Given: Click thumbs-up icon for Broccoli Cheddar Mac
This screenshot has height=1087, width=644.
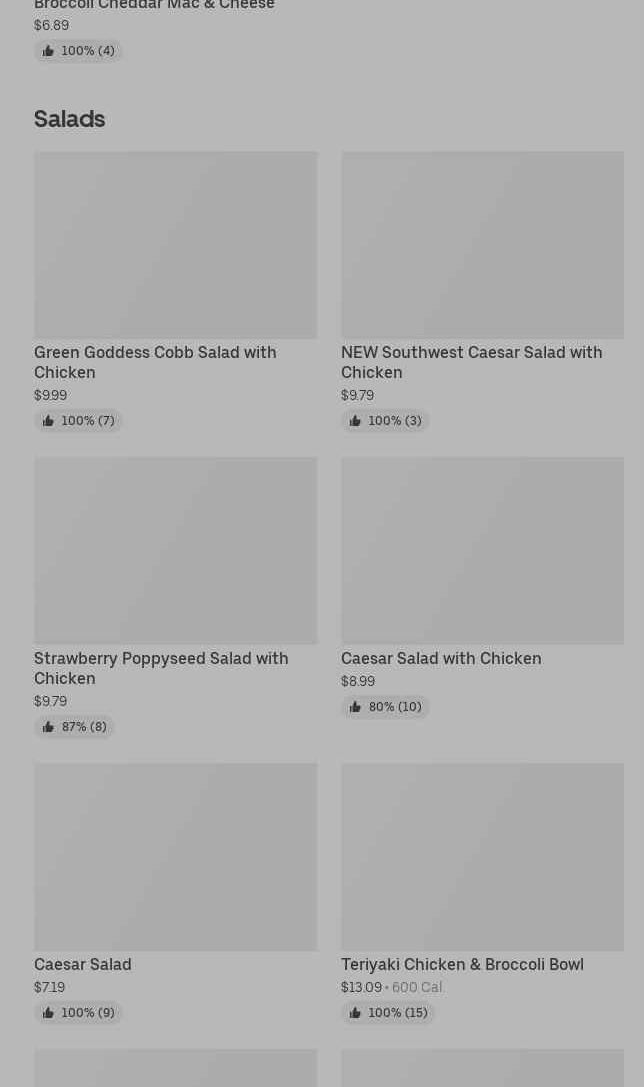Looking at the screenshot, I should point(48,51).
